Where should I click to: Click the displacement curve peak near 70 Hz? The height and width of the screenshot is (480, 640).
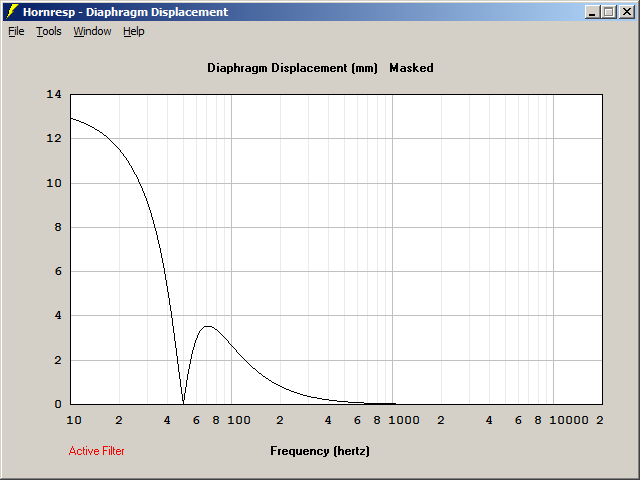208,326
